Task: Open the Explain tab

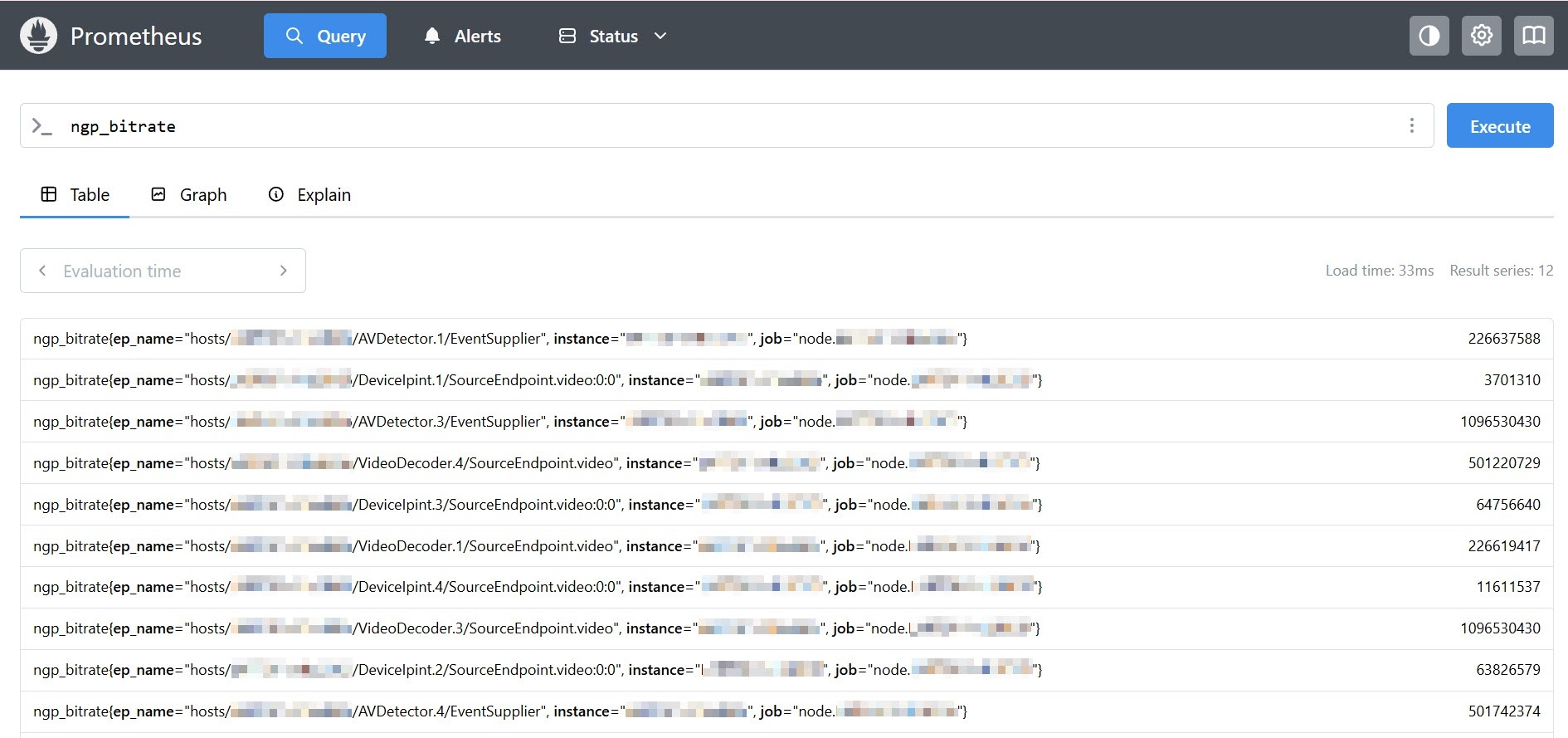Action: pyautogui.click(x=310, y=194)
